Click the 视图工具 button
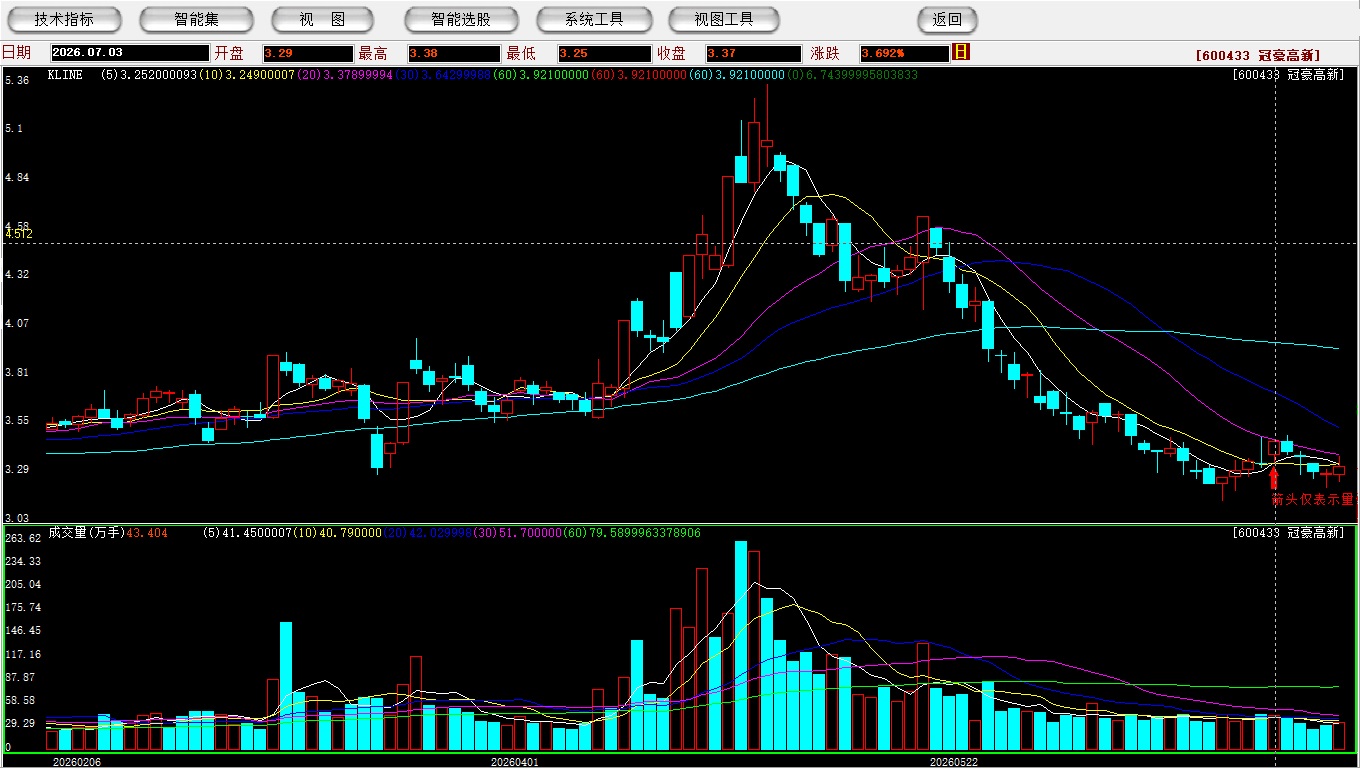This screenshot has height=768, width=1360. (725, 19)
